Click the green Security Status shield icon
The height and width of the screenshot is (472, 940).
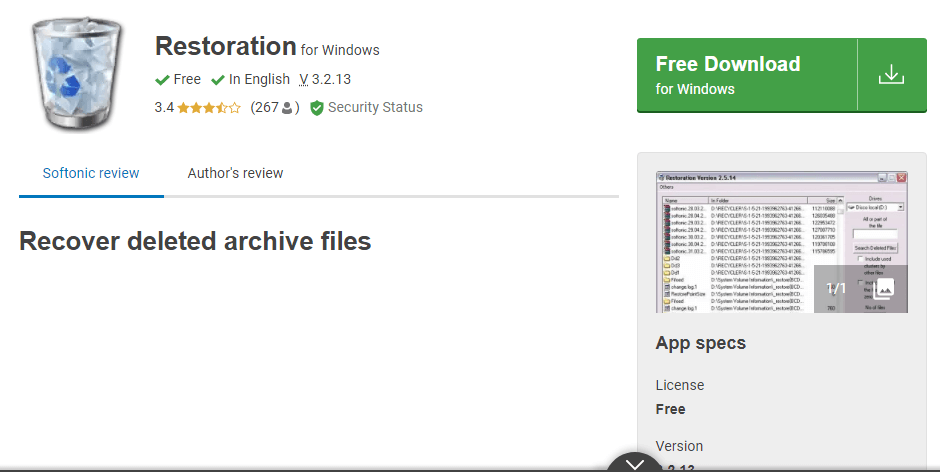[x=317, y=108]
